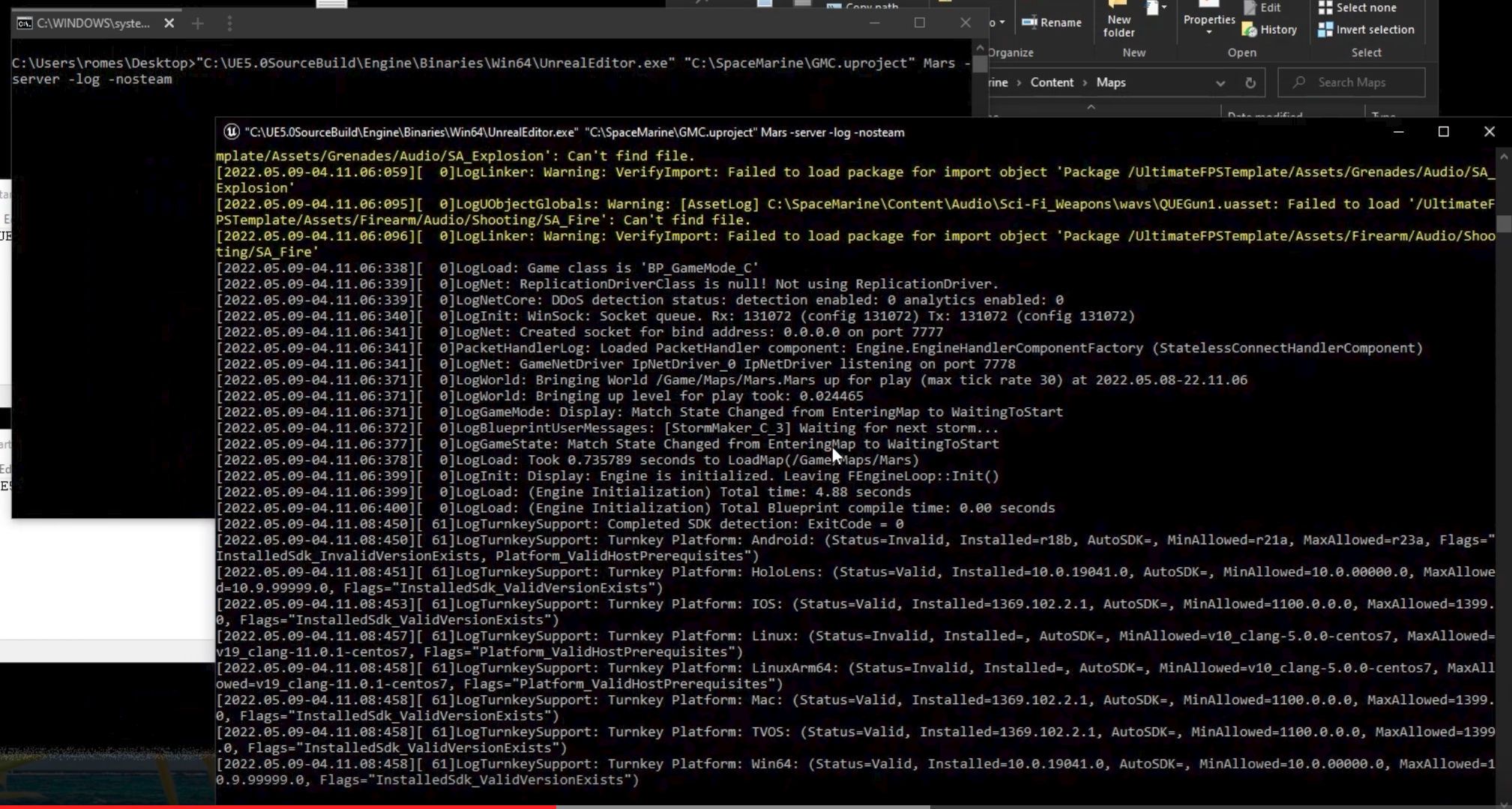
Task: Refresh the Maps folder in Explorer
Action: coord(1250,82)
